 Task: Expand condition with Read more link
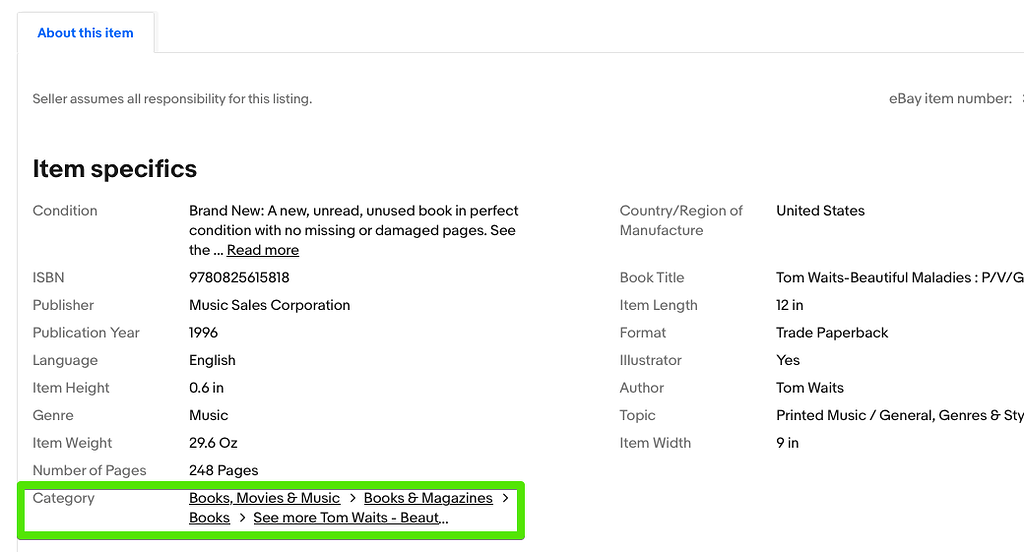pyautogui.click(x=263, y=250)
